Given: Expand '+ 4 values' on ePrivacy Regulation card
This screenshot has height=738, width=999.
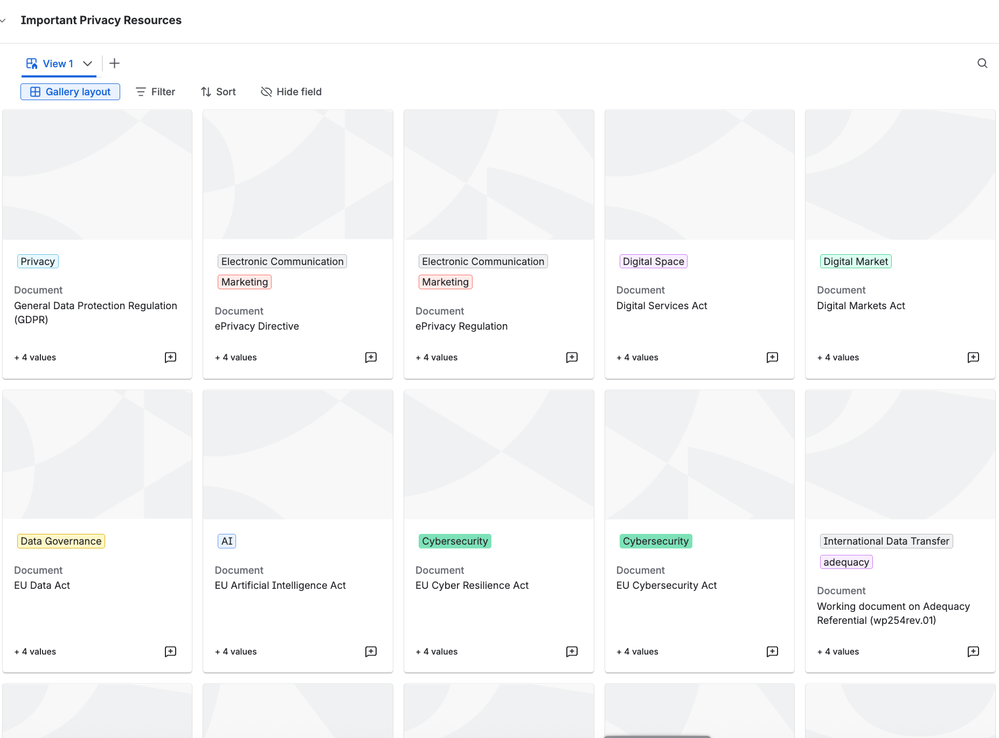Looking at the screenshot, I should pyautogui.click(x=436, y=358).
